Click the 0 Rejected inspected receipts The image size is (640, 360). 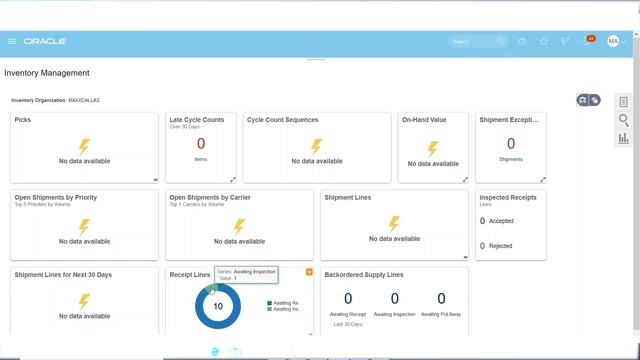[x=482, y=246]
